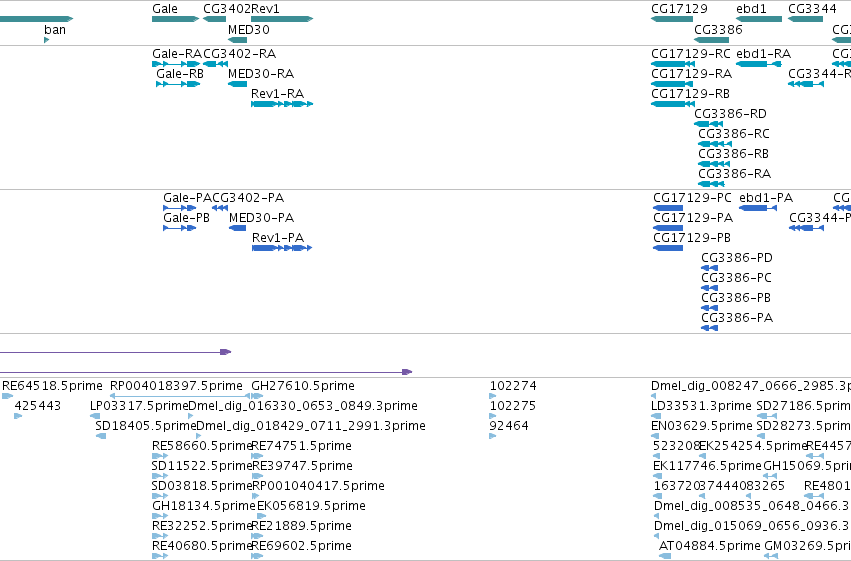
Task: Select the RE32252.5prime EST feature
Action: [x=160, y=537]
